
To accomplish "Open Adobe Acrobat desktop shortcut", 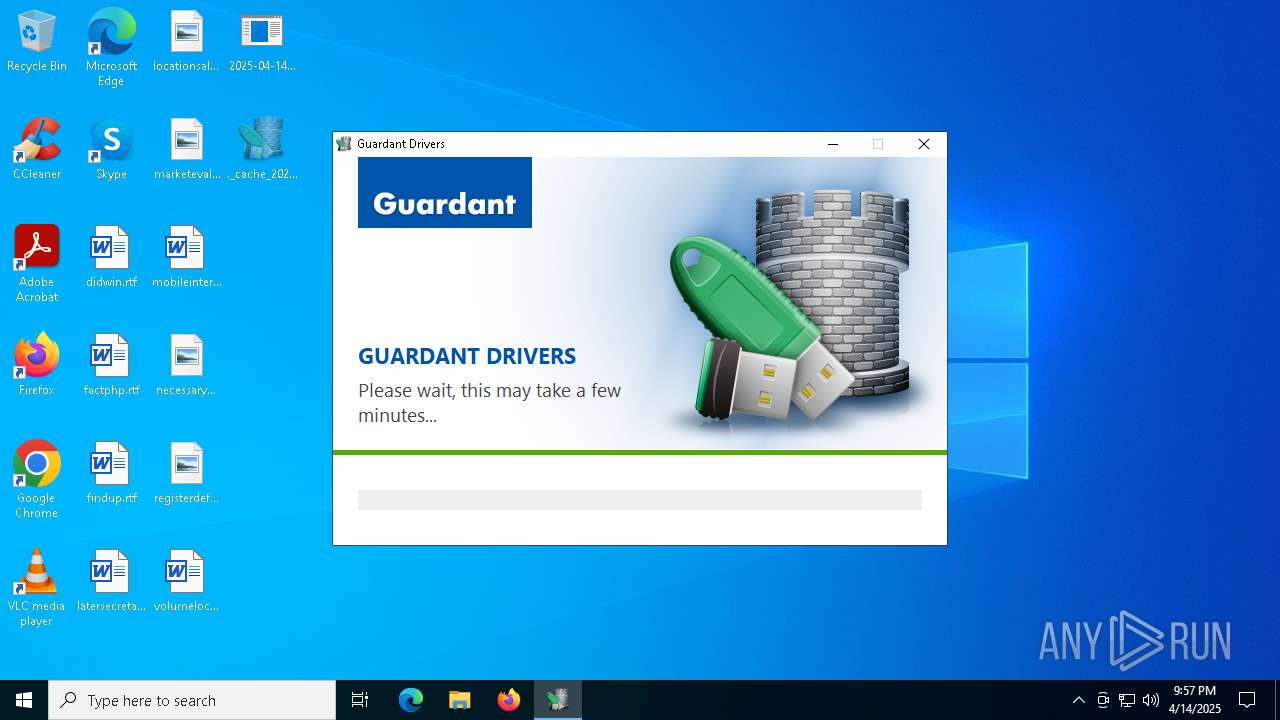I will tap(37, 264).
